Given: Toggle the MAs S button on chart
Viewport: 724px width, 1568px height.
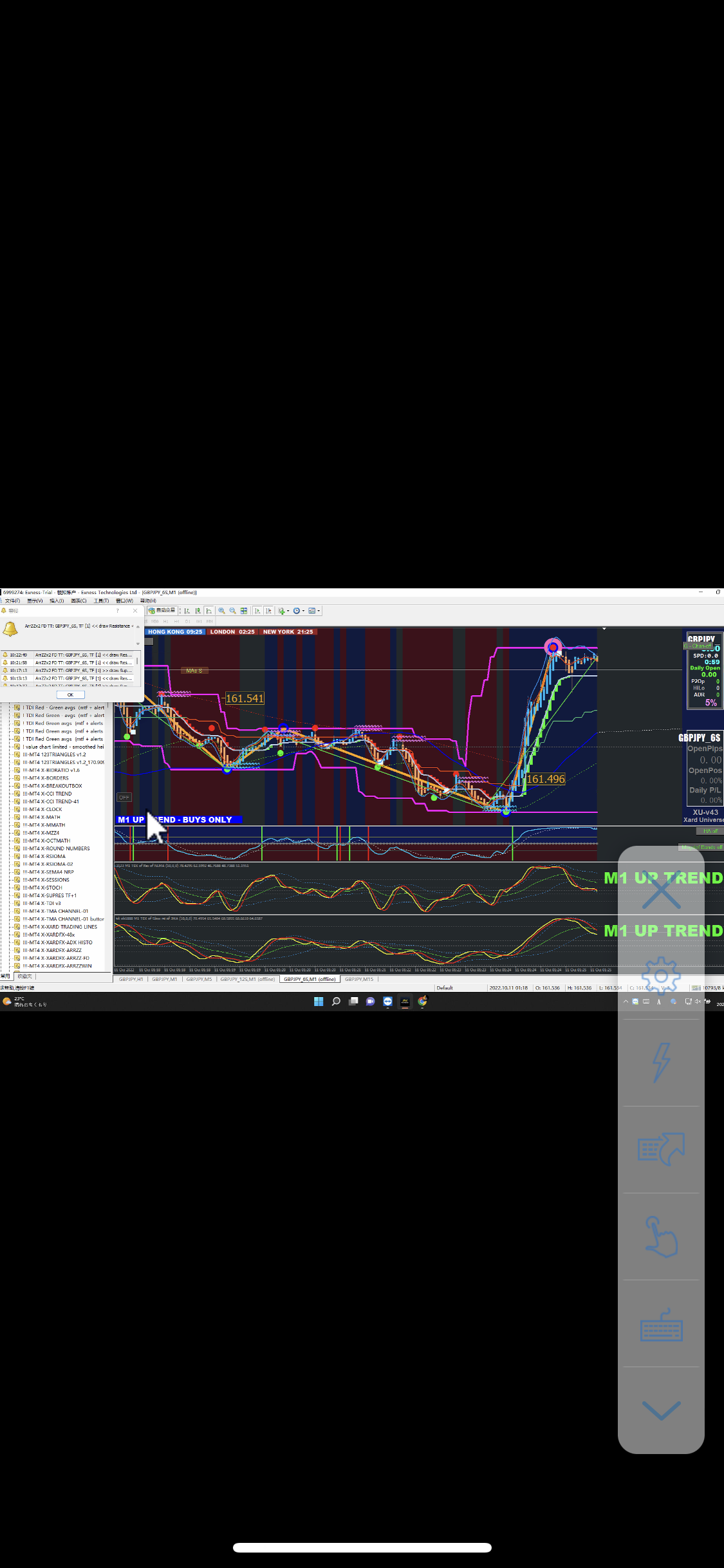Looking at the screenshot, I should 194,671.
